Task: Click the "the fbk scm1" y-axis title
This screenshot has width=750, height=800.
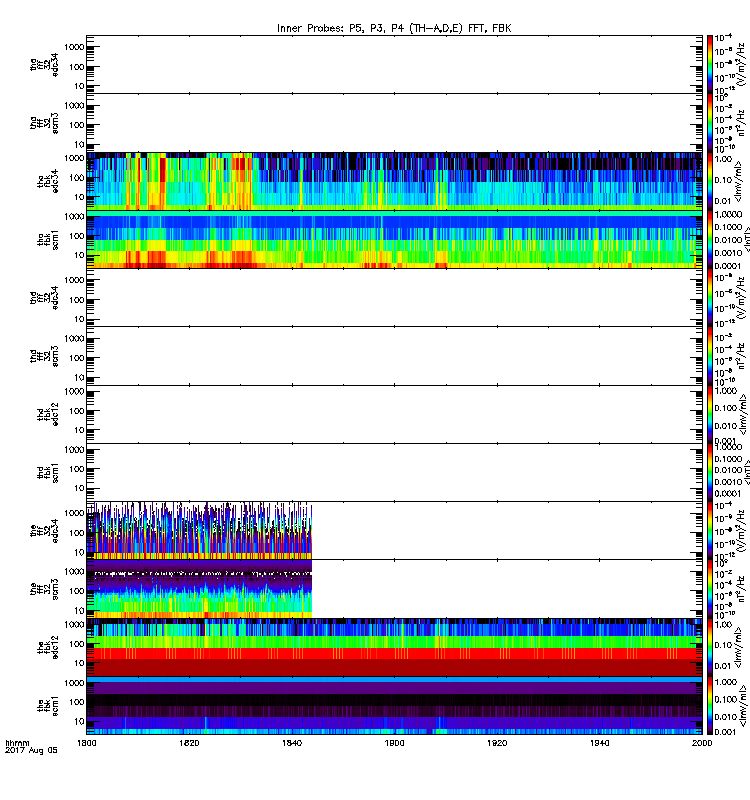Action: (47, 706)
